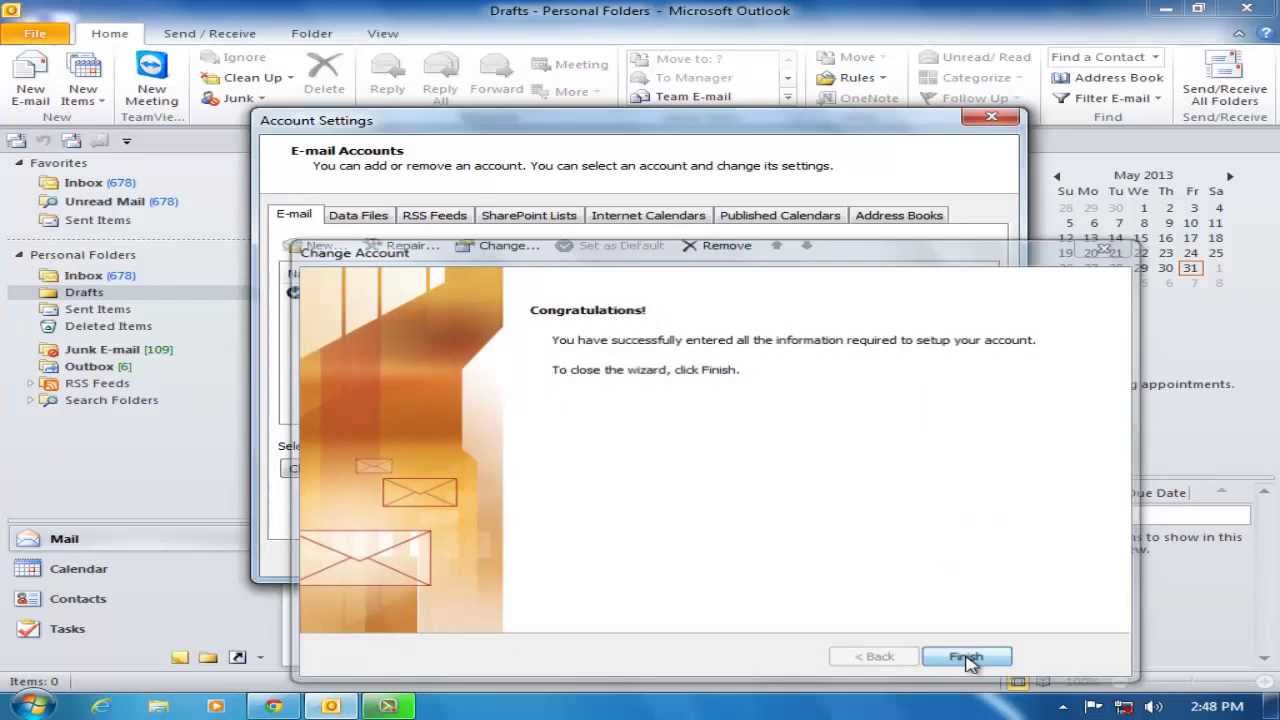Switch to the Folder ribbon tab
The height and width of the screenshot is (720, 1280).
click(x=312, y=33)
